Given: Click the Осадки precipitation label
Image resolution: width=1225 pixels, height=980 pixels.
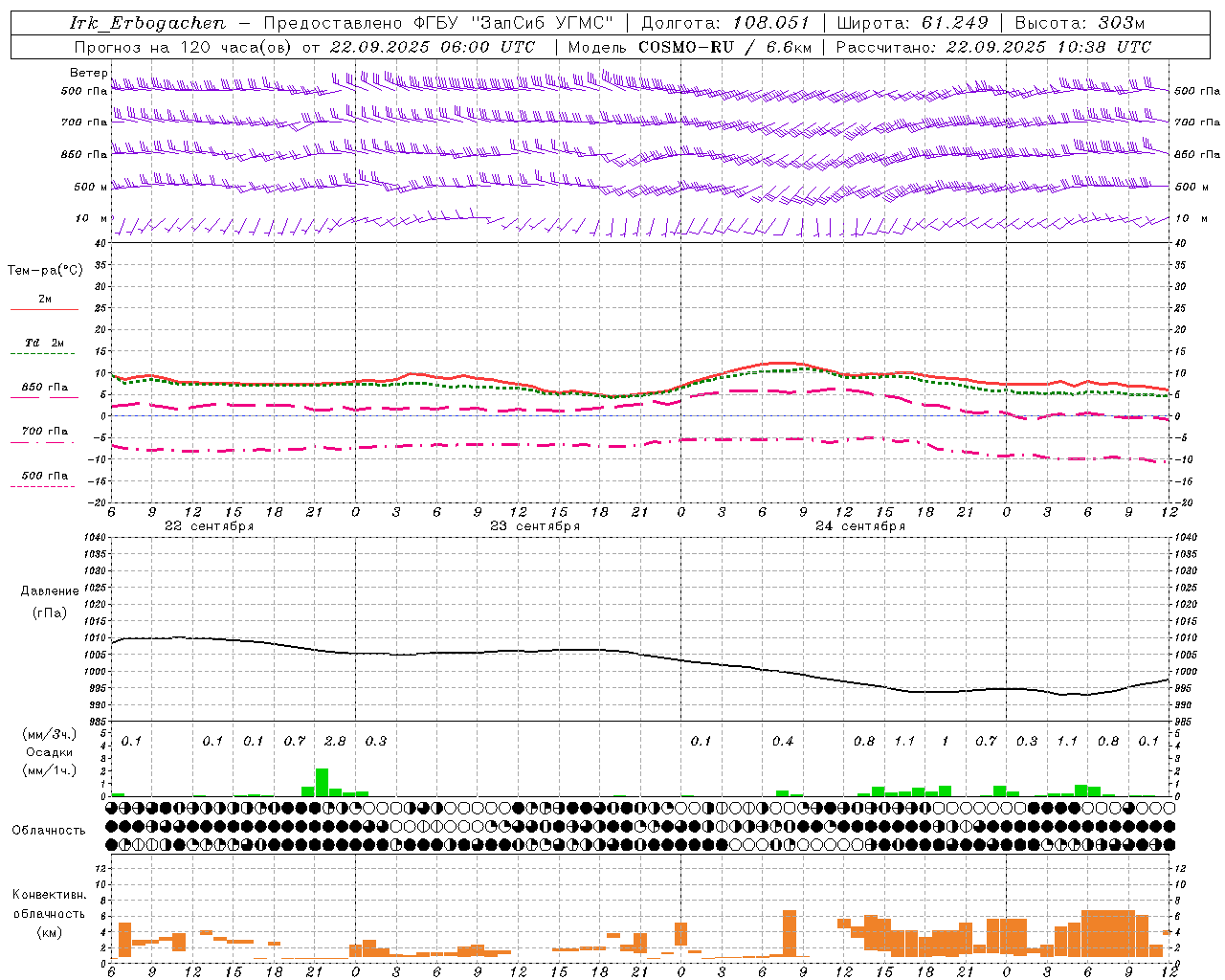Looking at the screenshot, I should coord(49,752).
